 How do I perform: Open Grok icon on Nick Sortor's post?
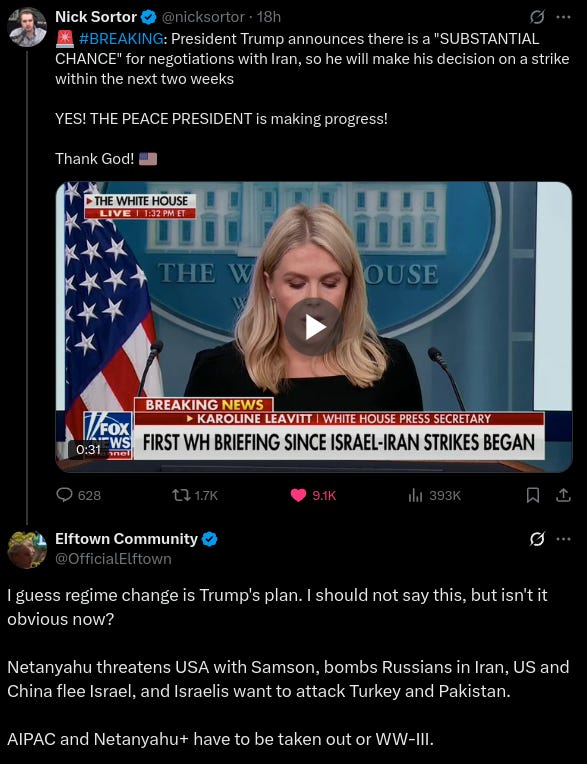[537, 17]
